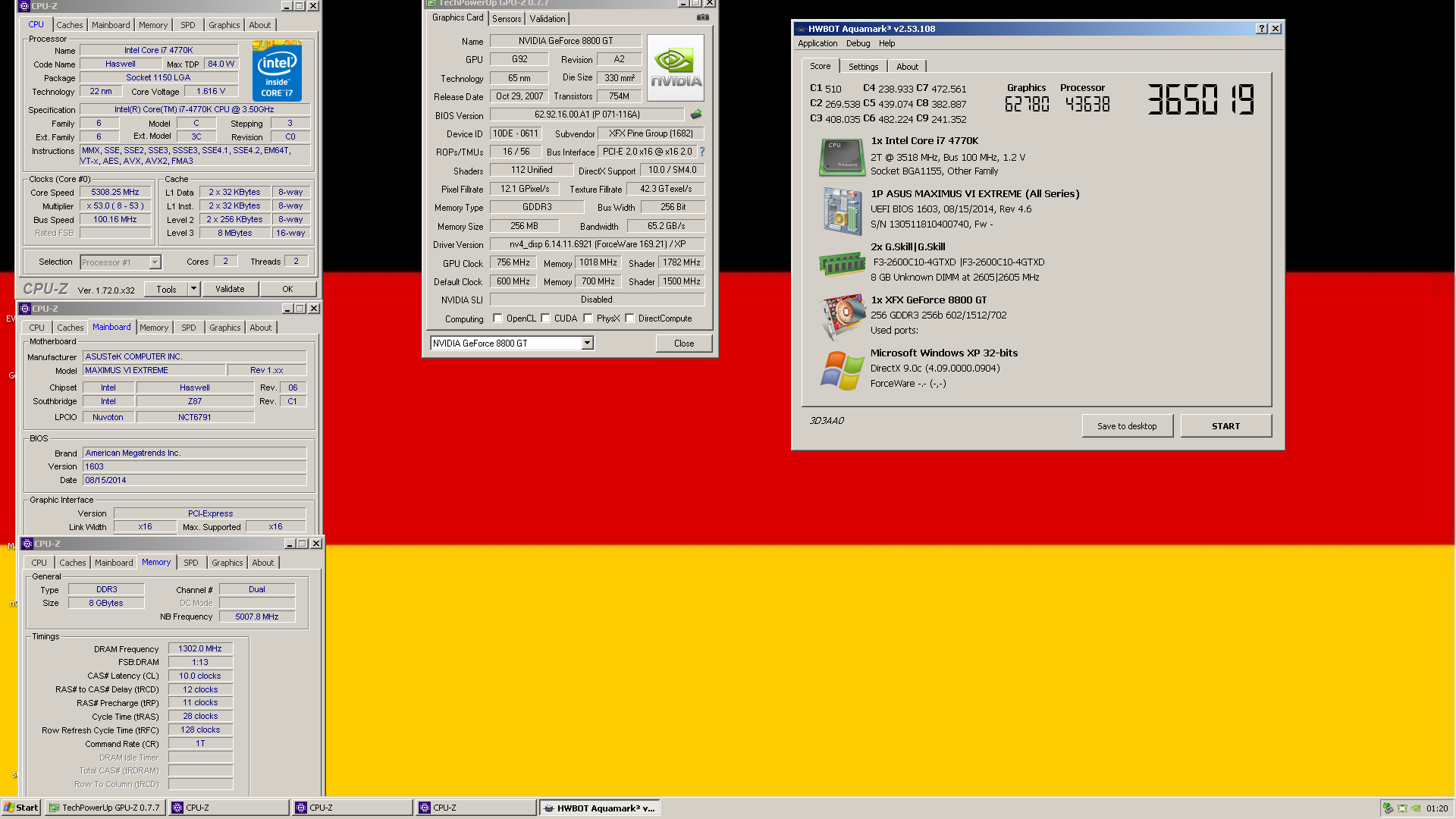The width and height of the screenshot is (1456, 819).
Task: Click the GPU-Z screenshot camera icon
Action: pyautogui.click(x=703, y=17)
